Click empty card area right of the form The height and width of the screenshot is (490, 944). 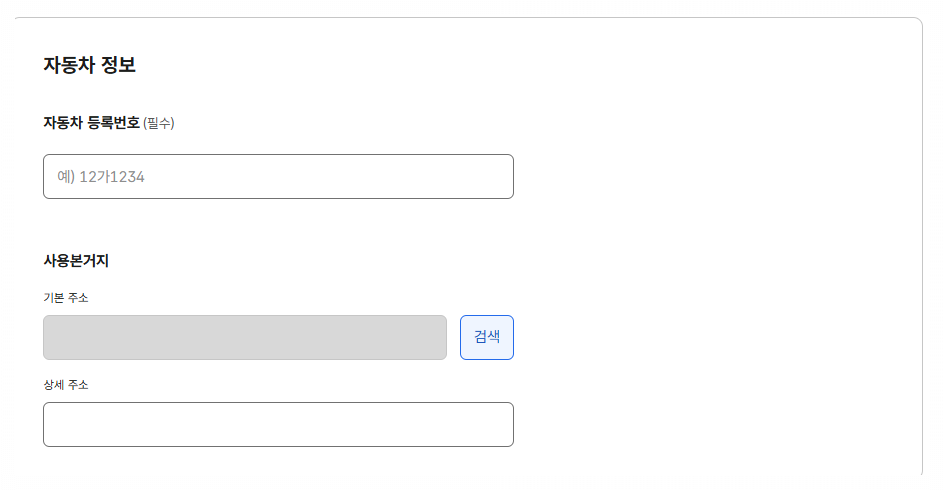click(716, 253)
